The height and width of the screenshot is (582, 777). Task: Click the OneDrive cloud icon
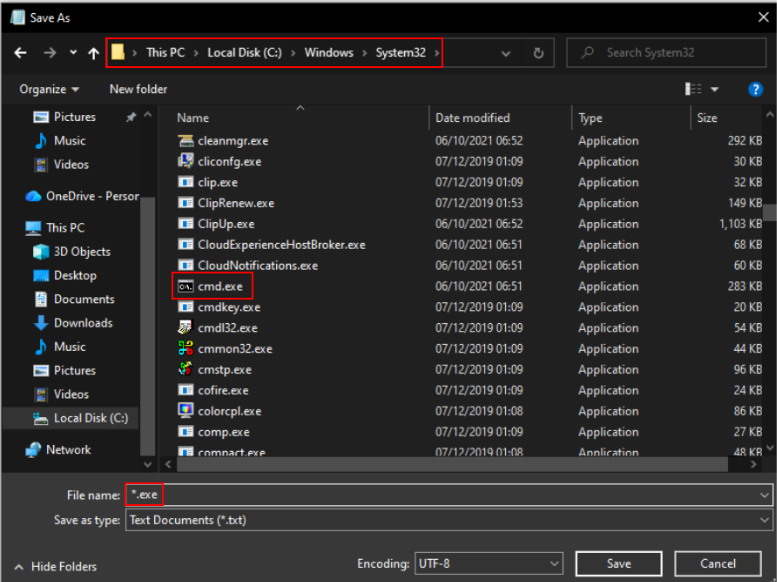point(33,196)
